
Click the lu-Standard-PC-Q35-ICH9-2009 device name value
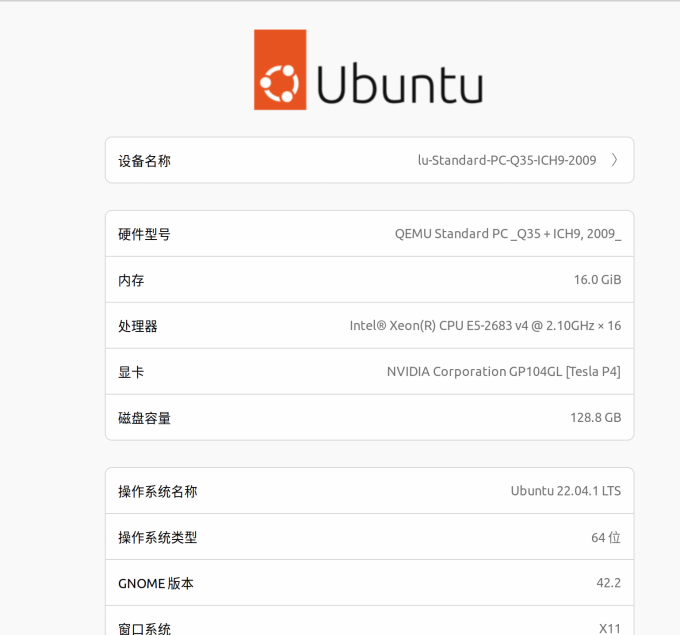(x=507, y=160)
